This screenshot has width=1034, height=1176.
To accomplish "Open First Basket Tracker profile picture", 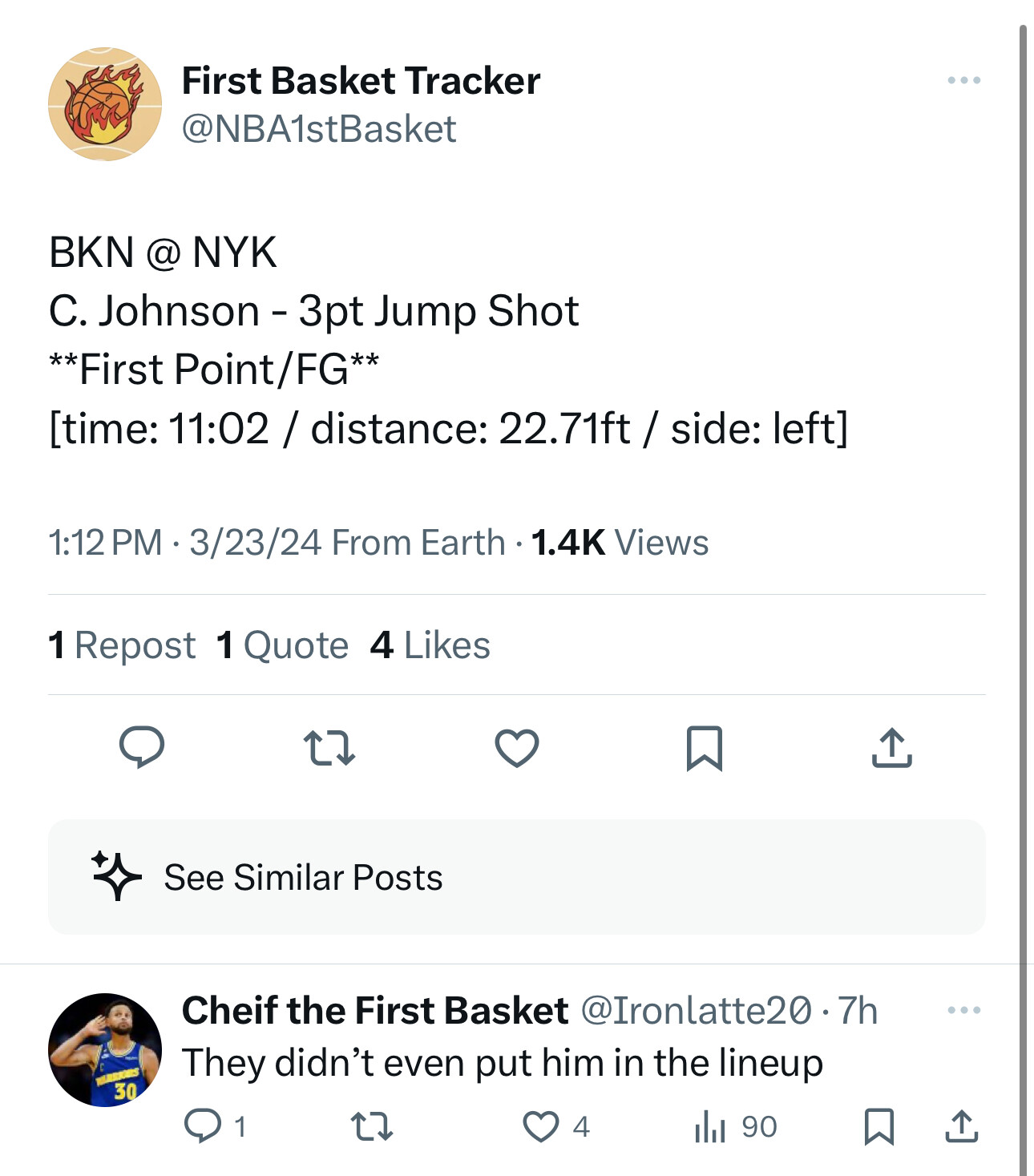I will [105, 104].
